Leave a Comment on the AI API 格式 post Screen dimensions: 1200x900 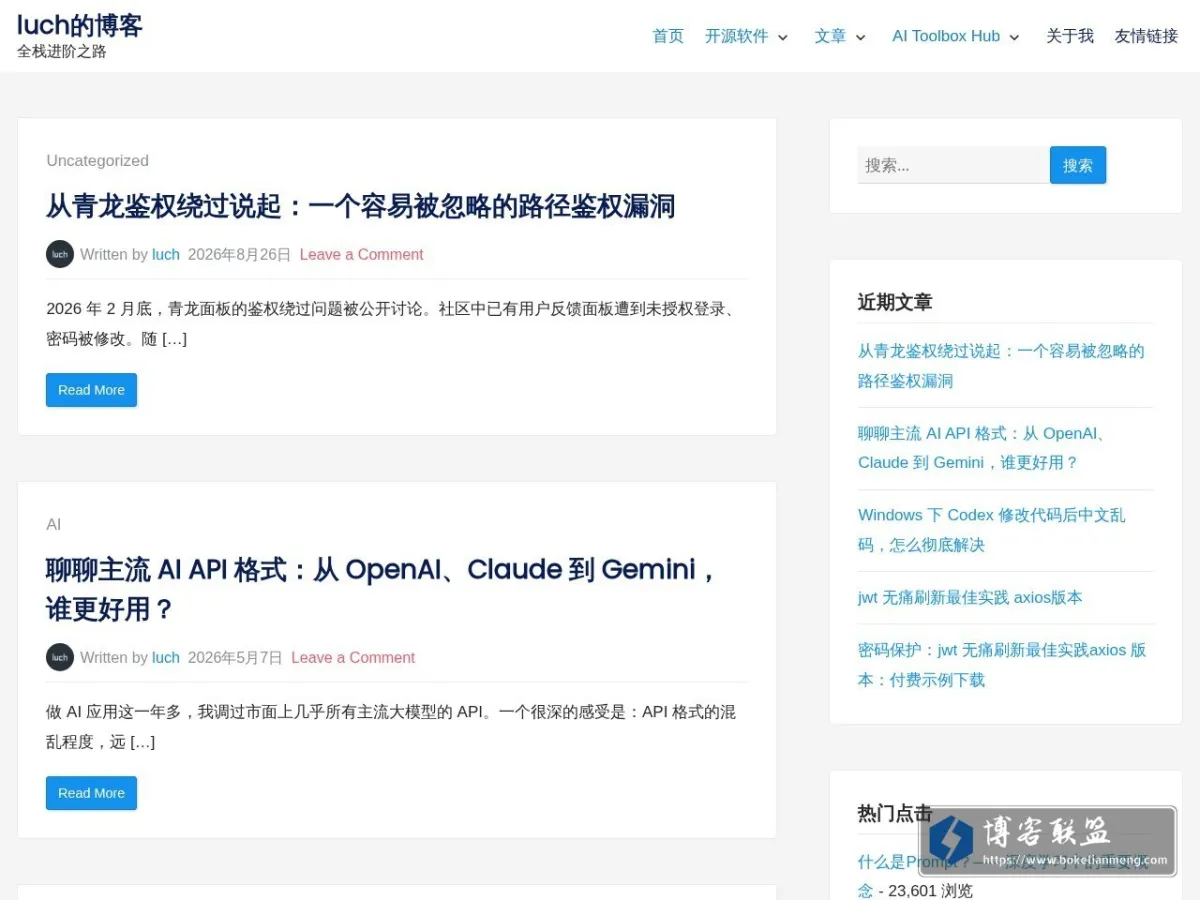[353, 658]
